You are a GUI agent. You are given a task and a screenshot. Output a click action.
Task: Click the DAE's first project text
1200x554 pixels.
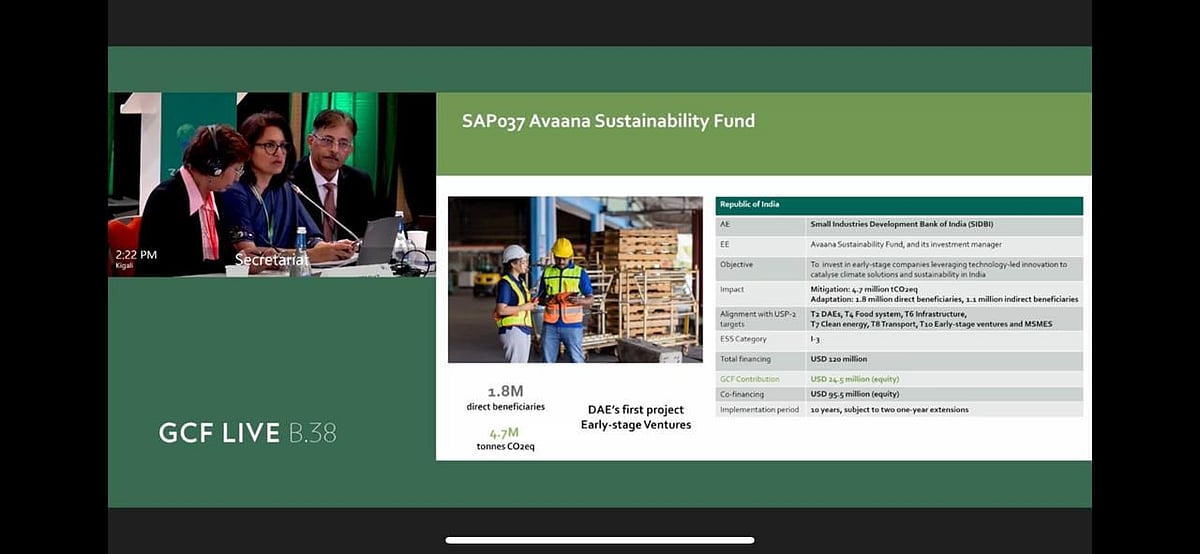point(635,417)
